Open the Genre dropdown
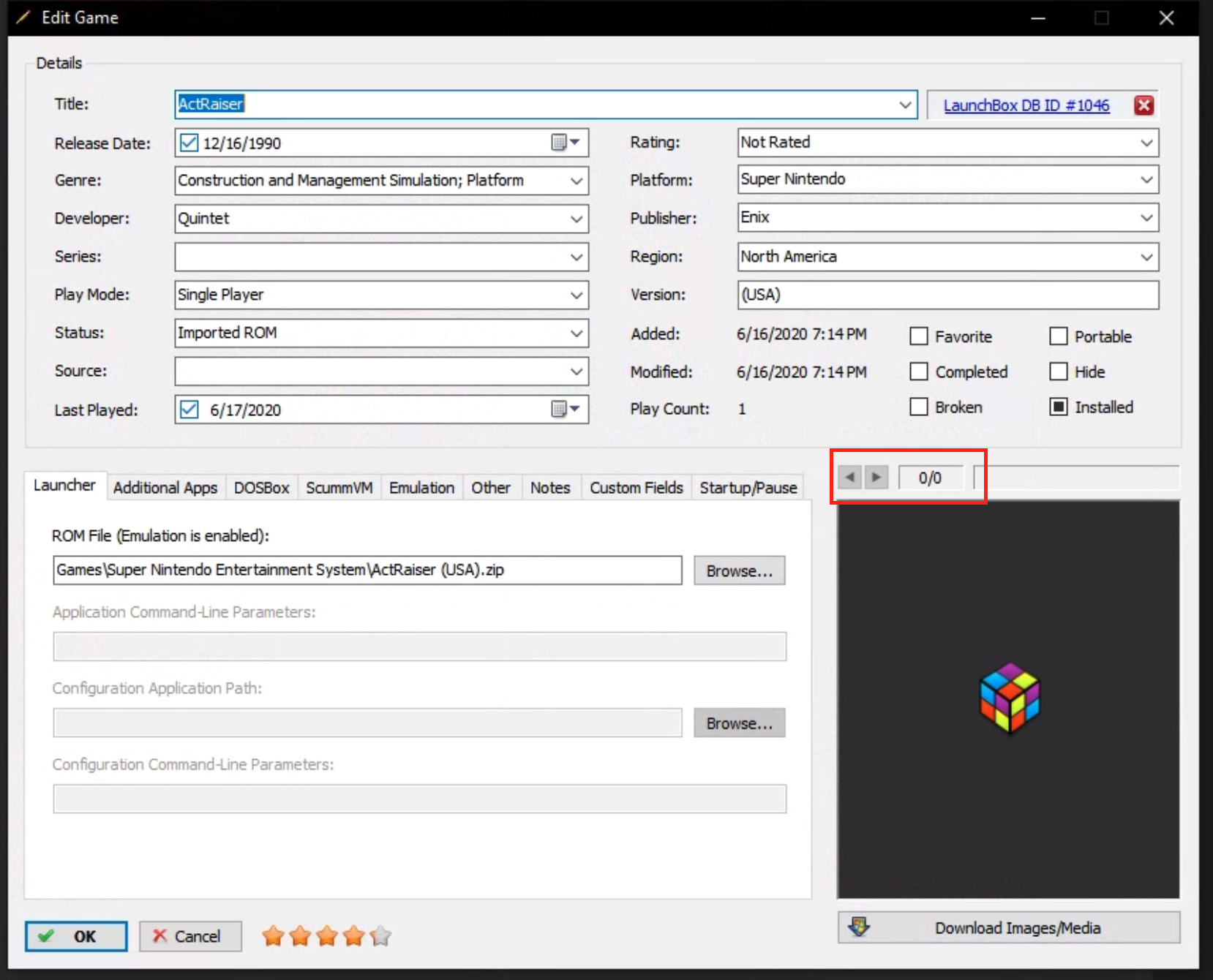This screenshot has height=980, width=1213. coord(577,181)
